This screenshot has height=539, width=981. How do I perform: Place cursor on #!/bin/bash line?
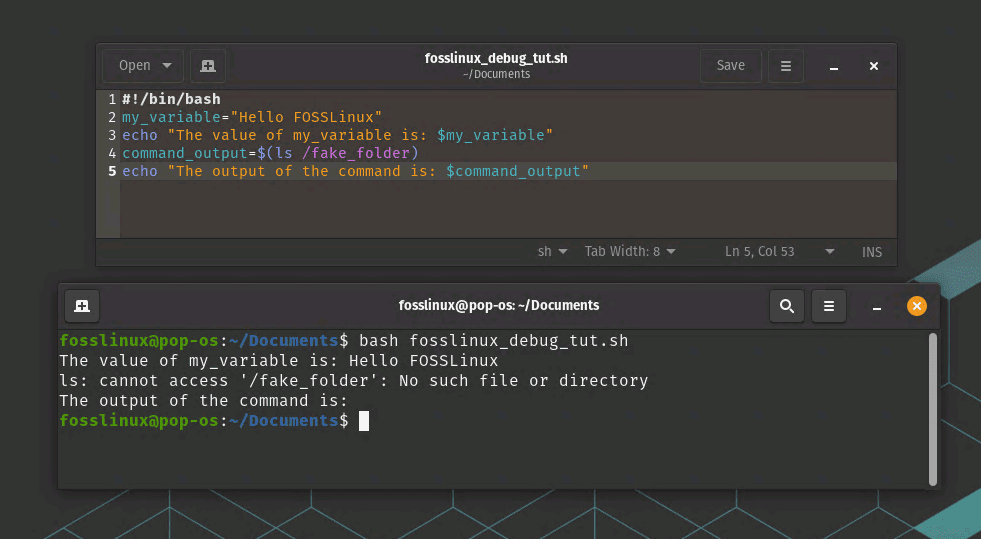coord(171,99)
